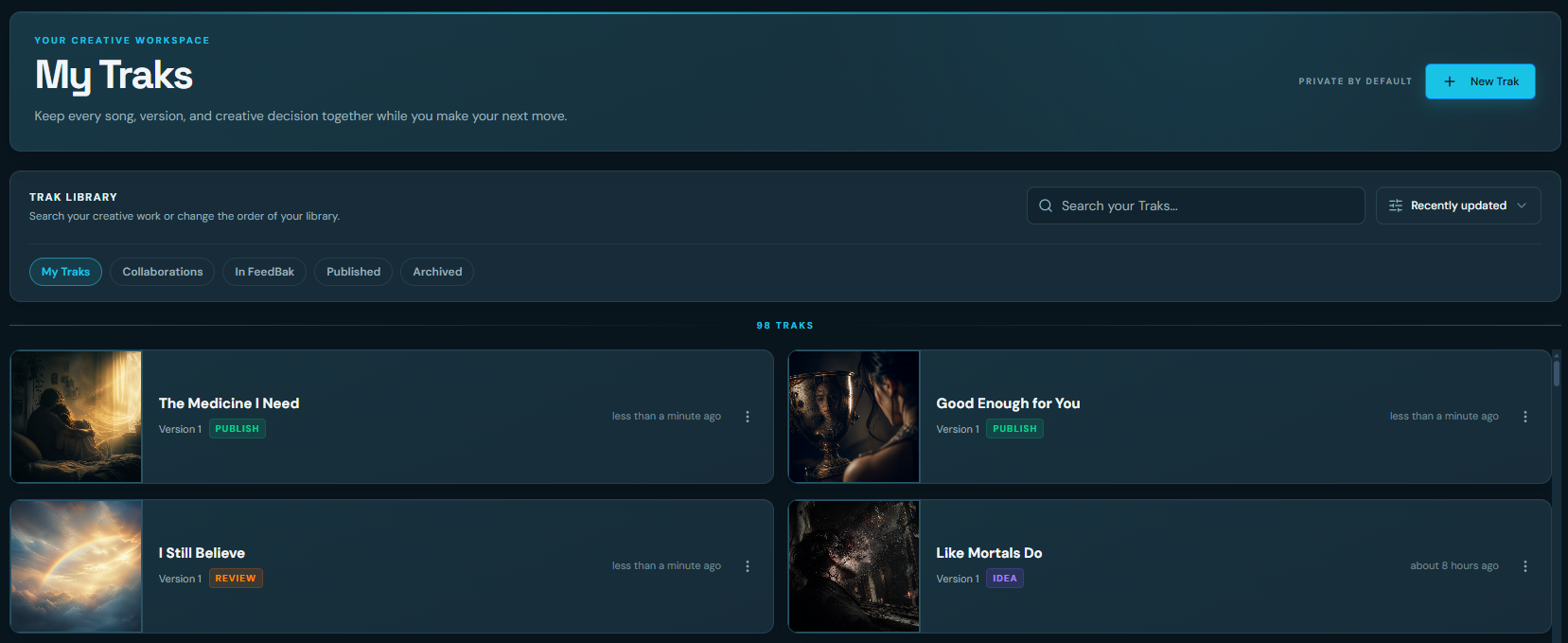The width and height of the screenshot is (1568, 643).
Task: Open Like Mortals Do cover thumbnail
Action: click(x=854, y=566)
